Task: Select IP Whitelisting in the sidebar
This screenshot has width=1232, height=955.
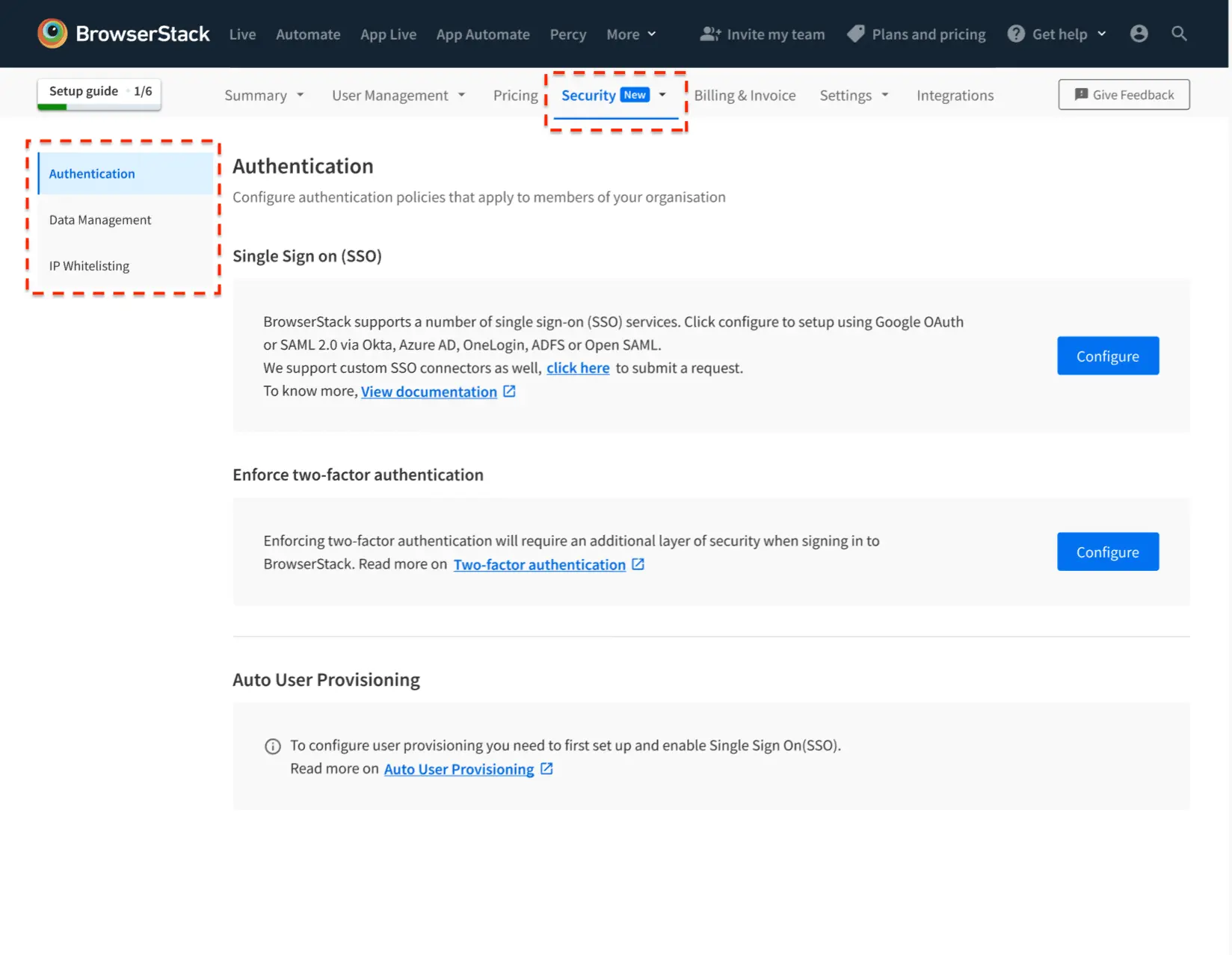Action: (x=89, y=266)
